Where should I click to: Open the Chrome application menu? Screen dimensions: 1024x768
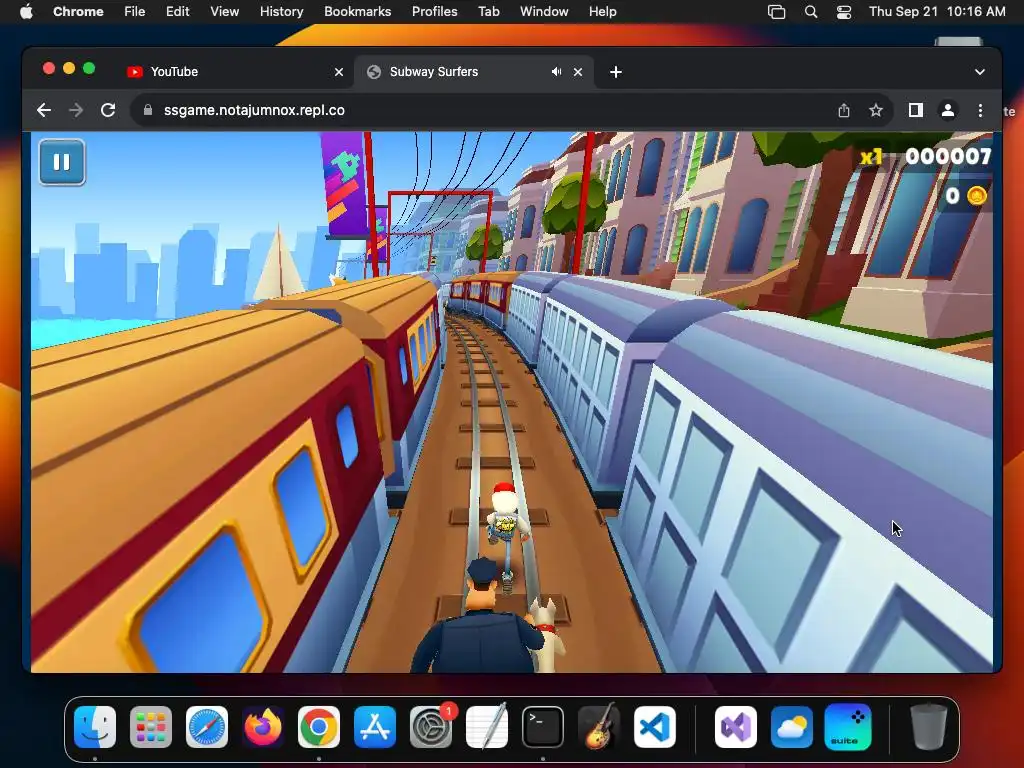[x=78, y=11]
